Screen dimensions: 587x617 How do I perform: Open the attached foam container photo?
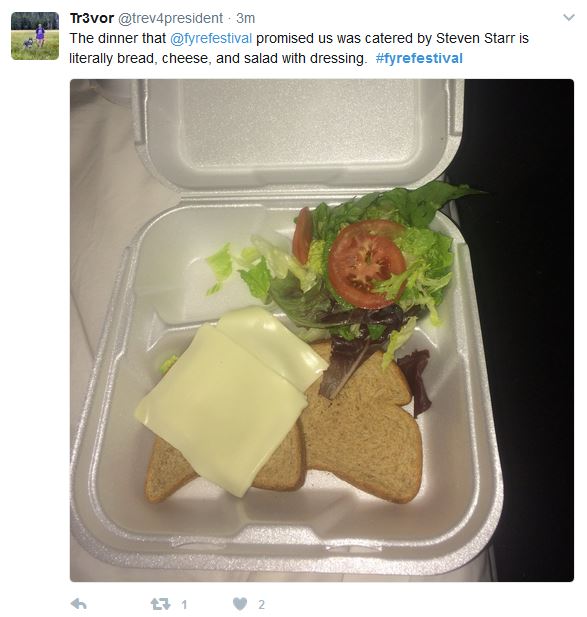322,330
